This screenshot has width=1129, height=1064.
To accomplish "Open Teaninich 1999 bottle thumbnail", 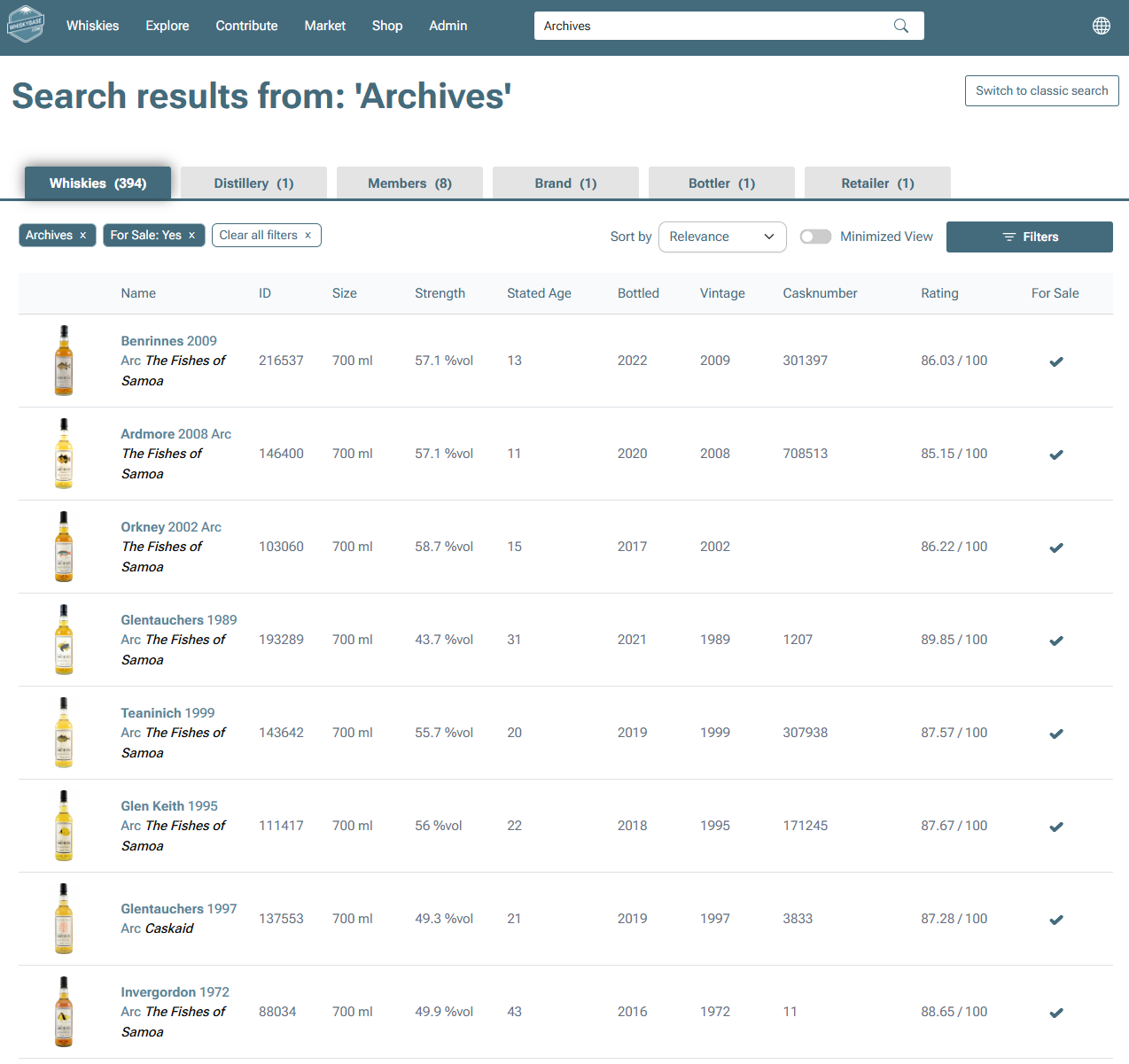I will tap(64, 733).
